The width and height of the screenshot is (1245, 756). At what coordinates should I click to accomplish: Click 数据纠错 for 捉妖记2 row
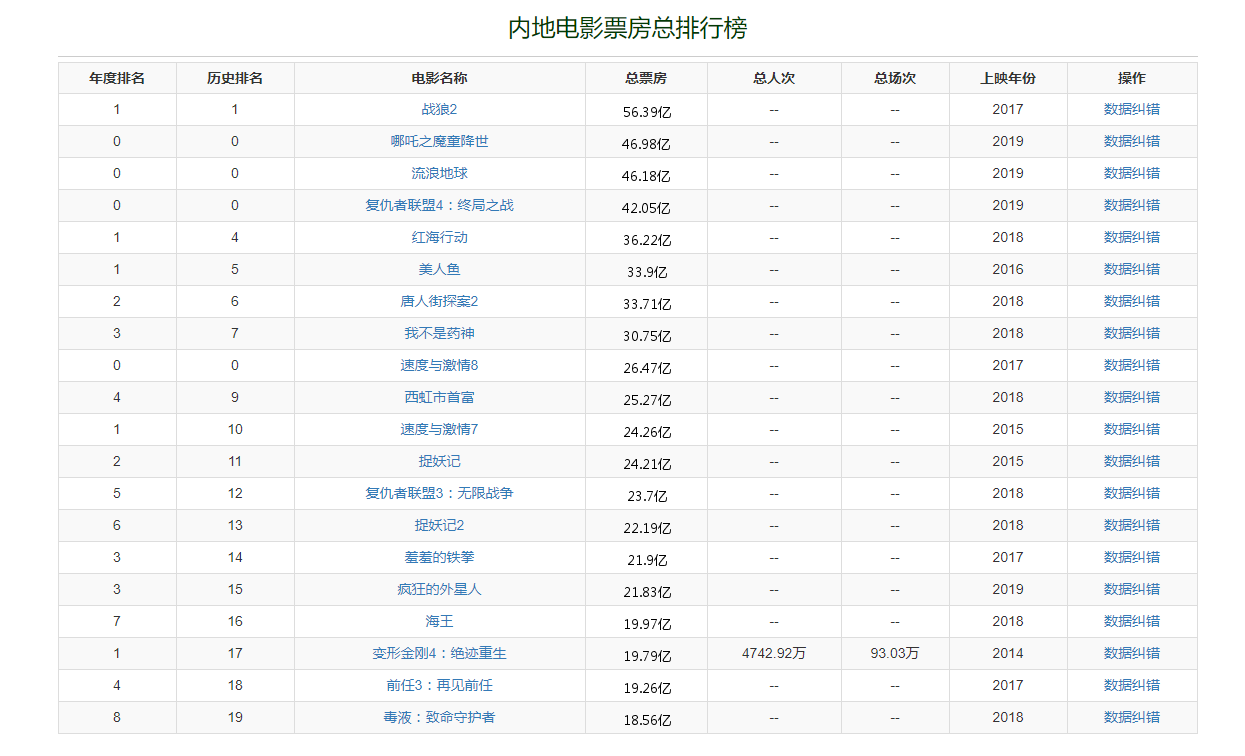[1132, 526]
